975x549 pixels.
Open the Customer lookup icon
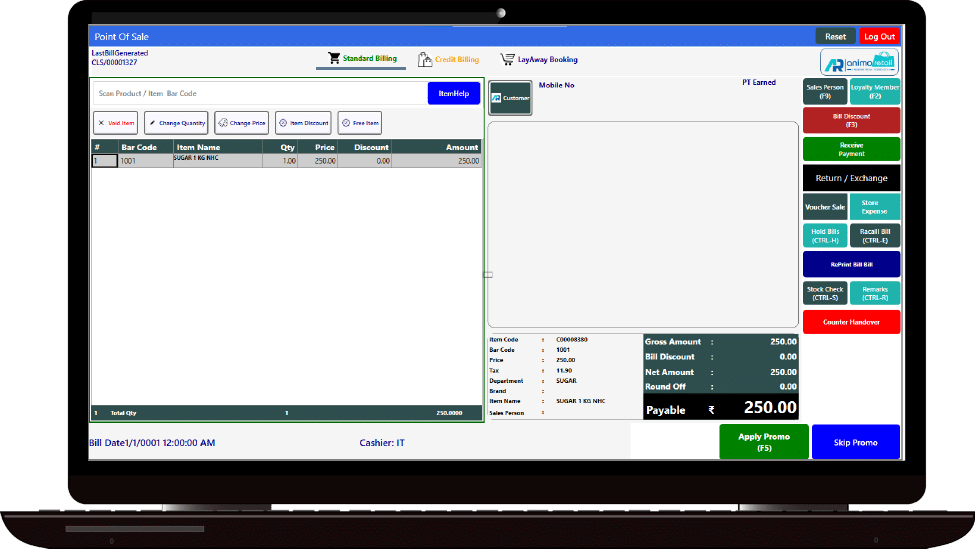tap(496, 98)
